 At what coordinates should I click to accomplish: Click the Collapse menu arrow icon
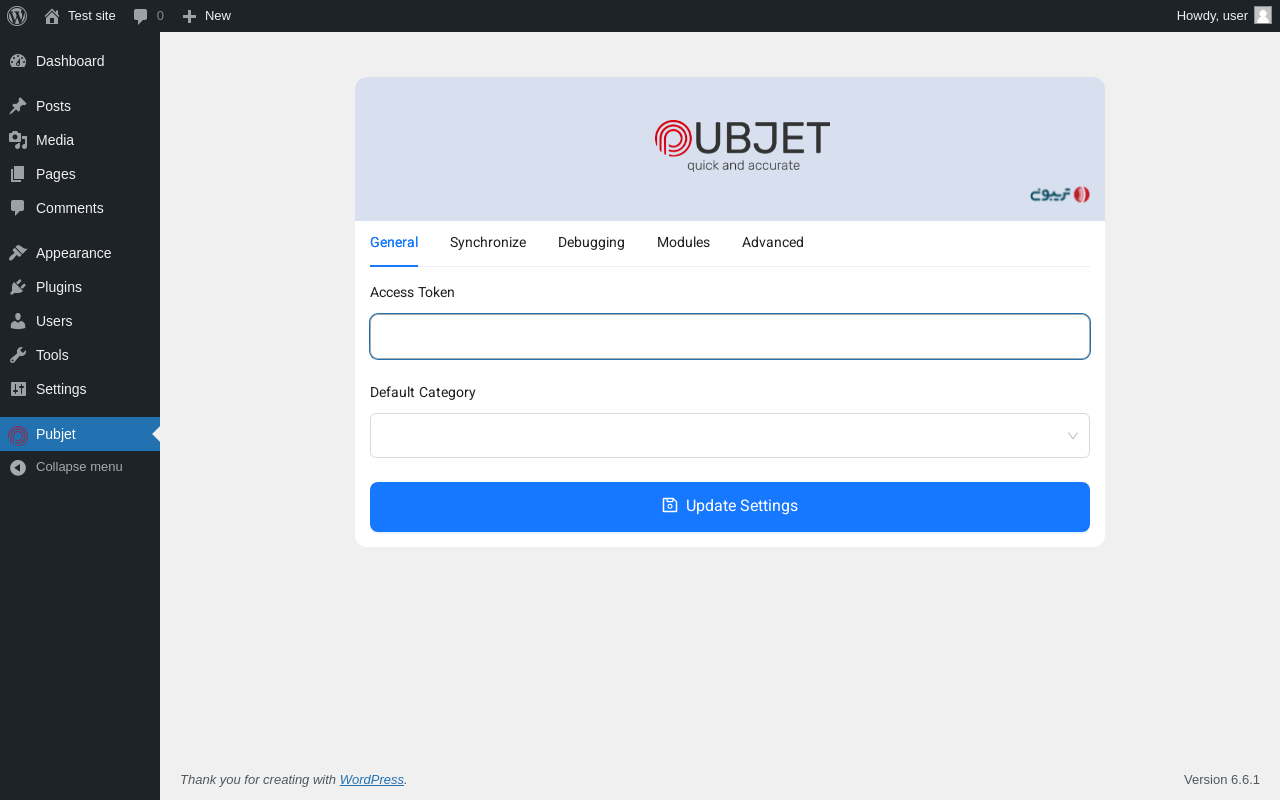[x=18, y=467]
